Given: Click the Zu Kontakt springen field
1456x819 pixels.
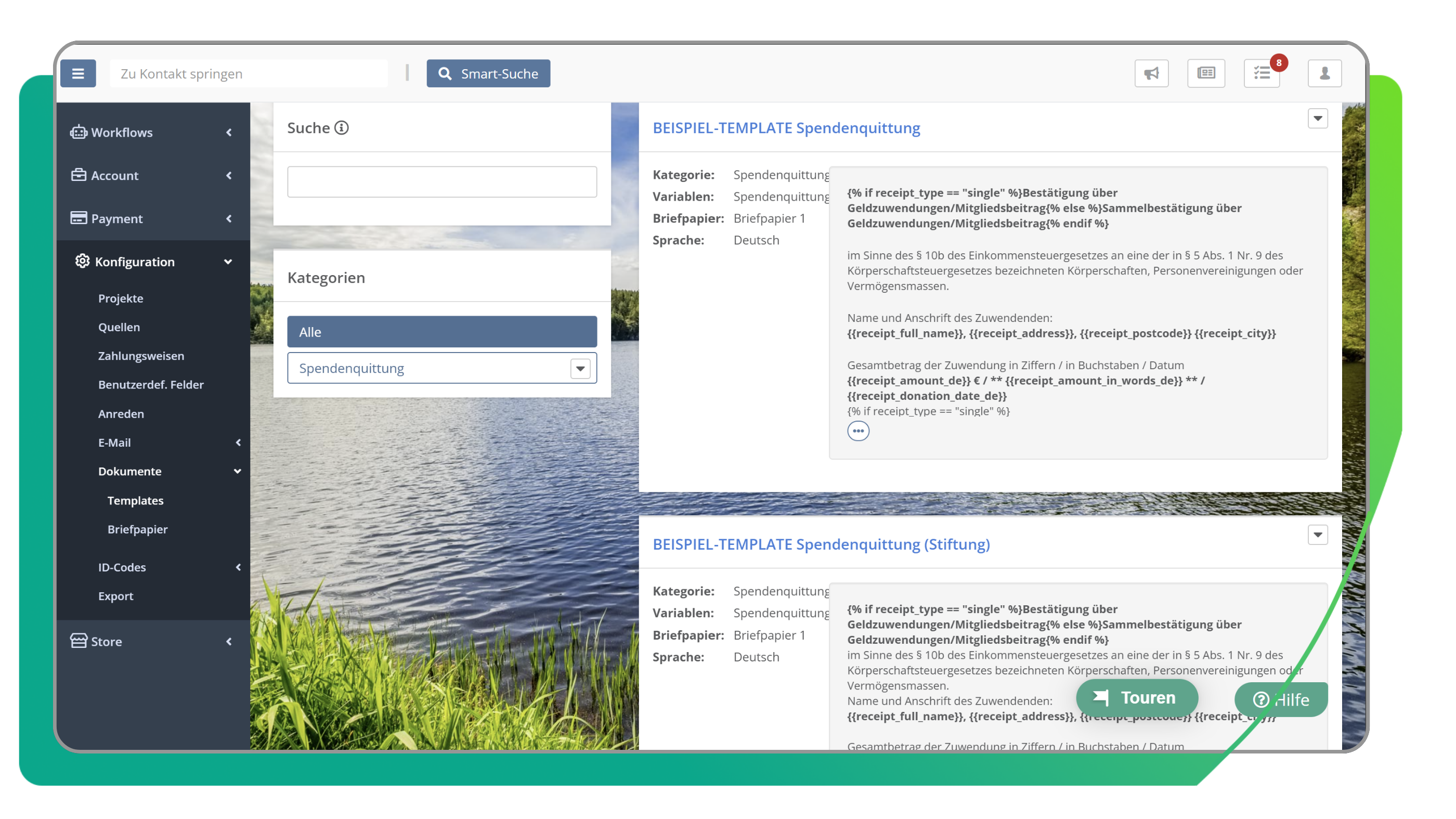Looking at the screenshot, I should (x=249, y=73).
